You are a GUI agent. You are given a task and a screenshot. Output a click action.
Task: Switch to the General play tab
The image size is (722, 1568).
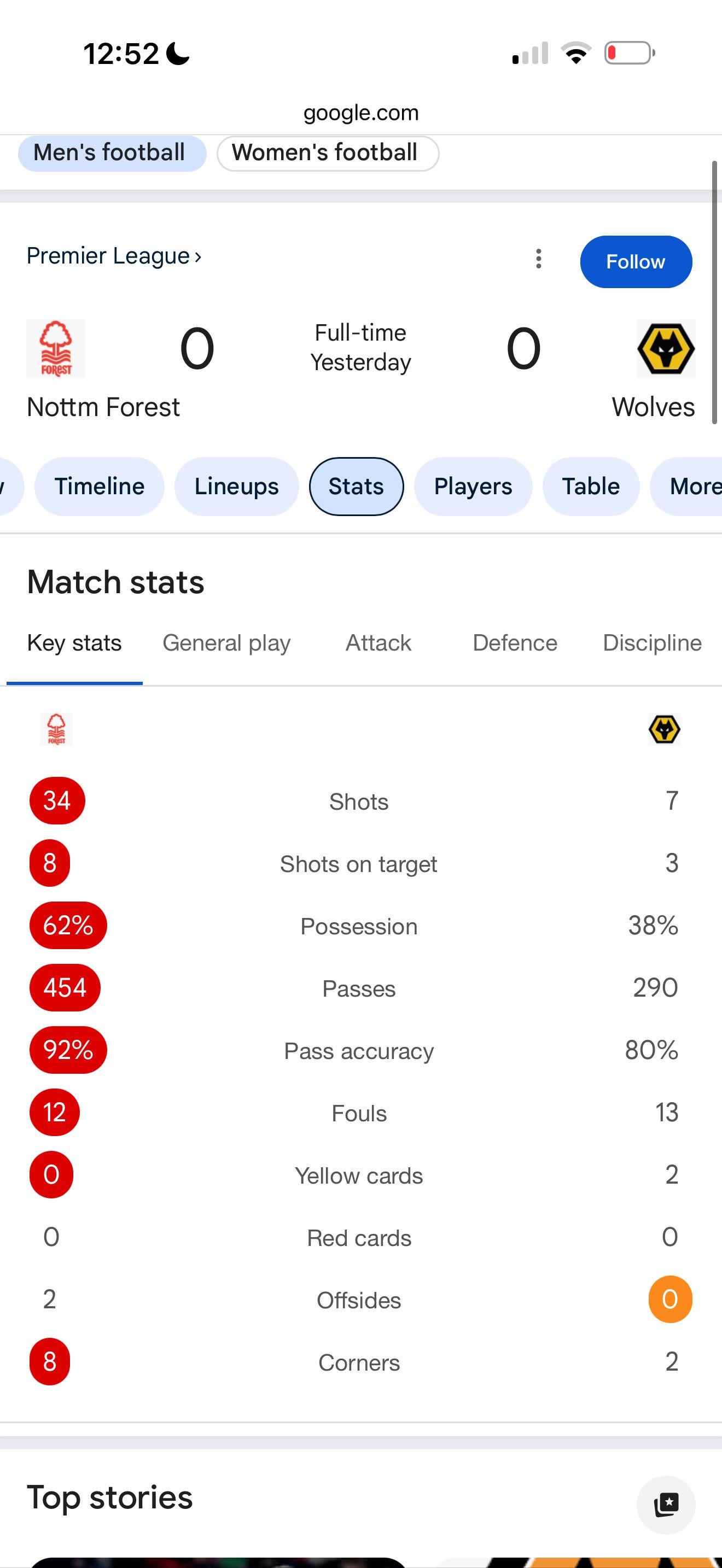(226, 643)
